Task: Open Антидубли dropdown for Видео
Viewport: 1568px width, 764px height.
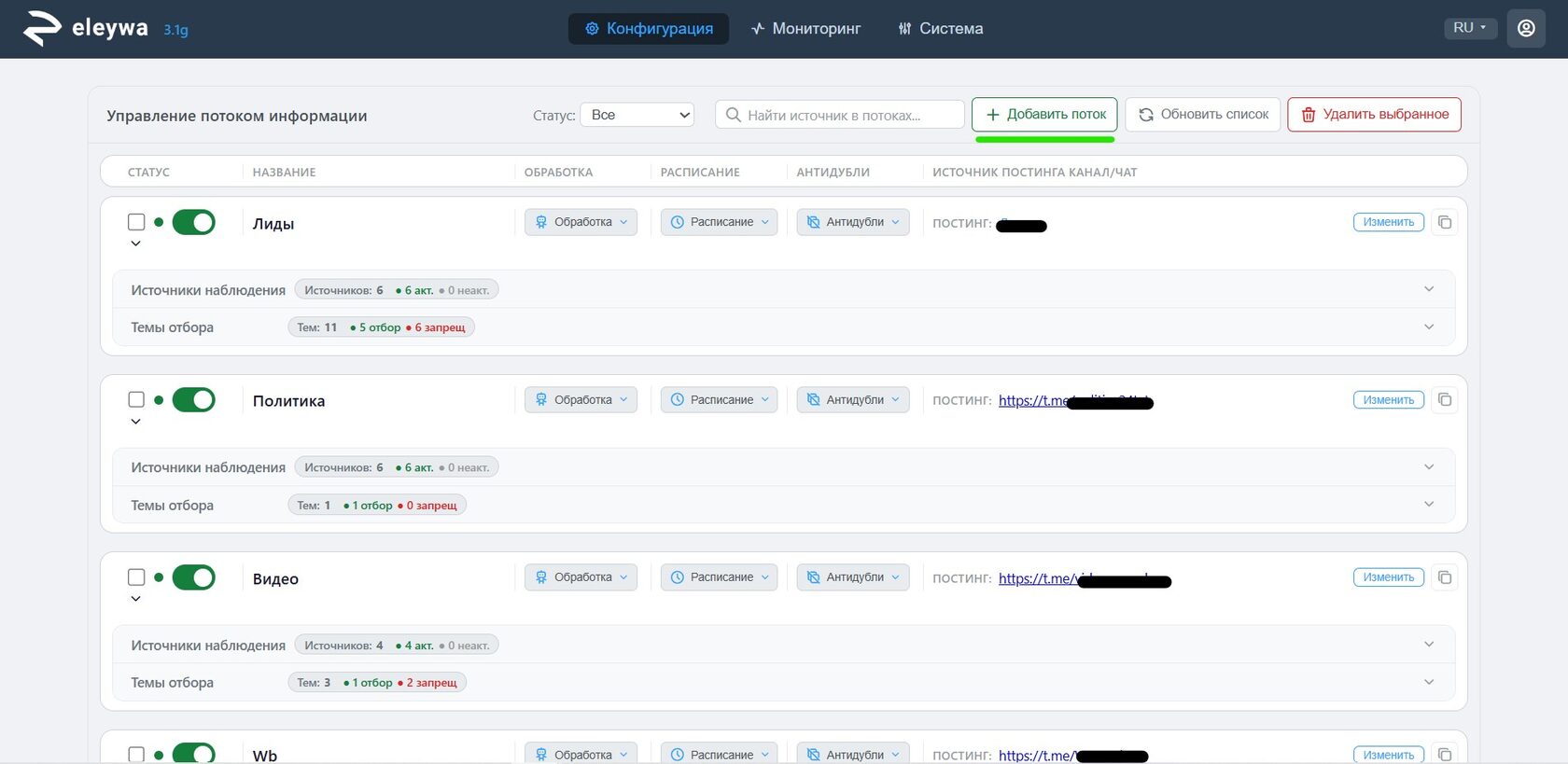Action: pyautogui.click(x=853, y=577)
